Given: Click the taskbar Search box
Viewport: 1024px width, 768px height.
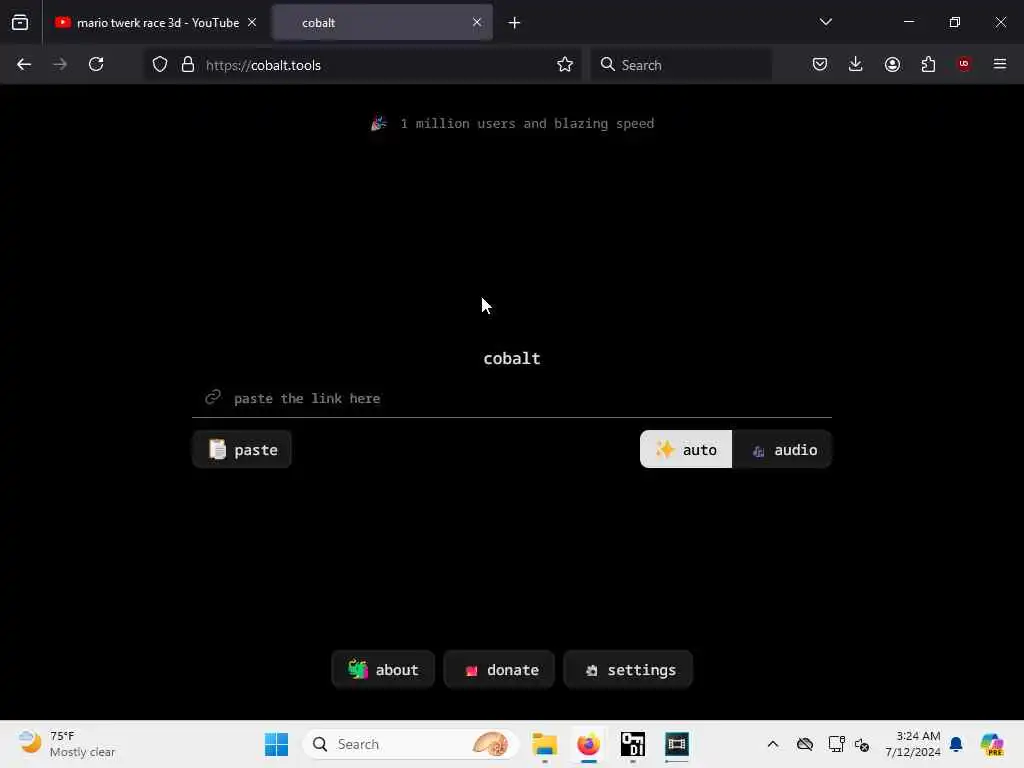Looking at the screenshot, I should (x=411, y=744).
